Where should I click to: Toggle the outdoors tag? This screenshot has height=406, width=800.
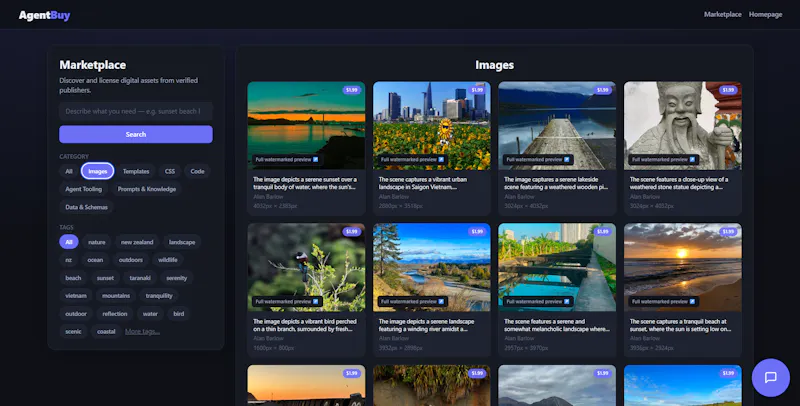pyautogui.click(x=131, y=260)
